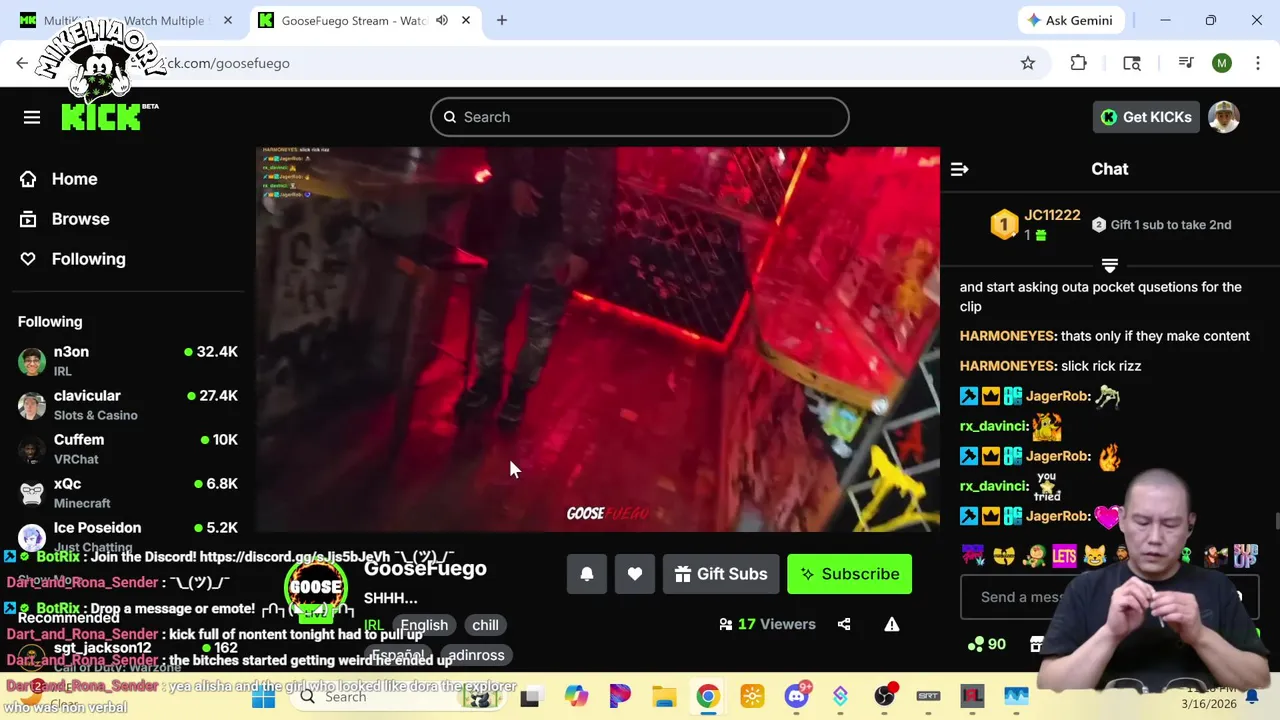Open the Chrome profile M icon
The height and width of the screenshot is (720, 1280).
coord(1222,63)
